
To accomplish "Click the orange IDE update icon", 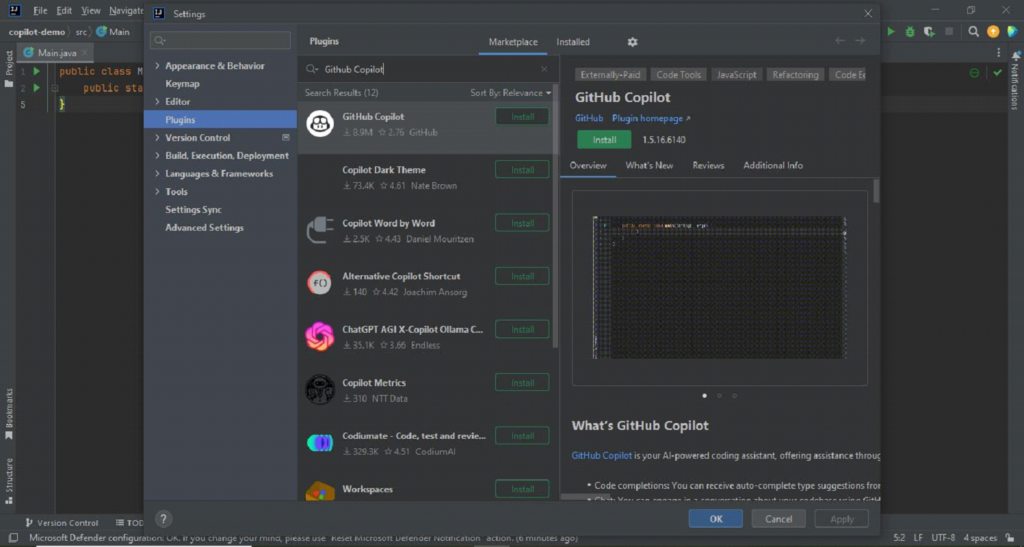I will 993,31.
